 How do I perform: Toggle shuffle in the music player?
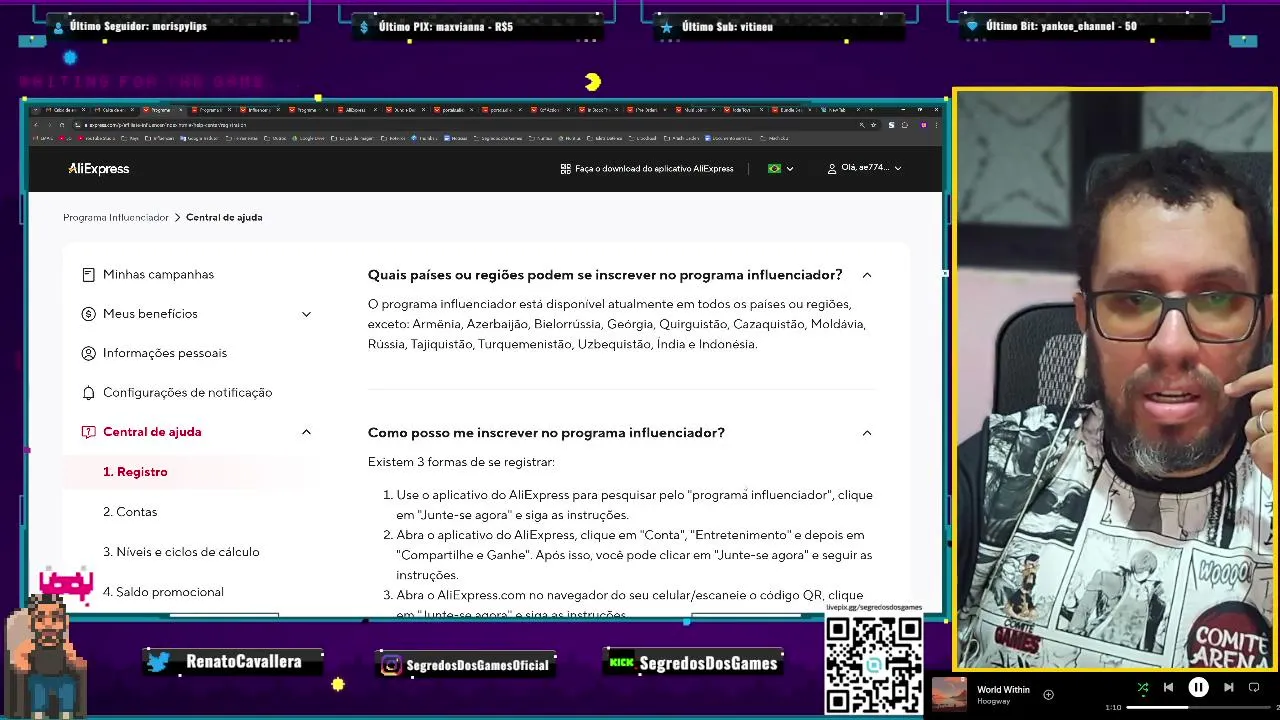pyautogui.click(x=1143, y=687)
